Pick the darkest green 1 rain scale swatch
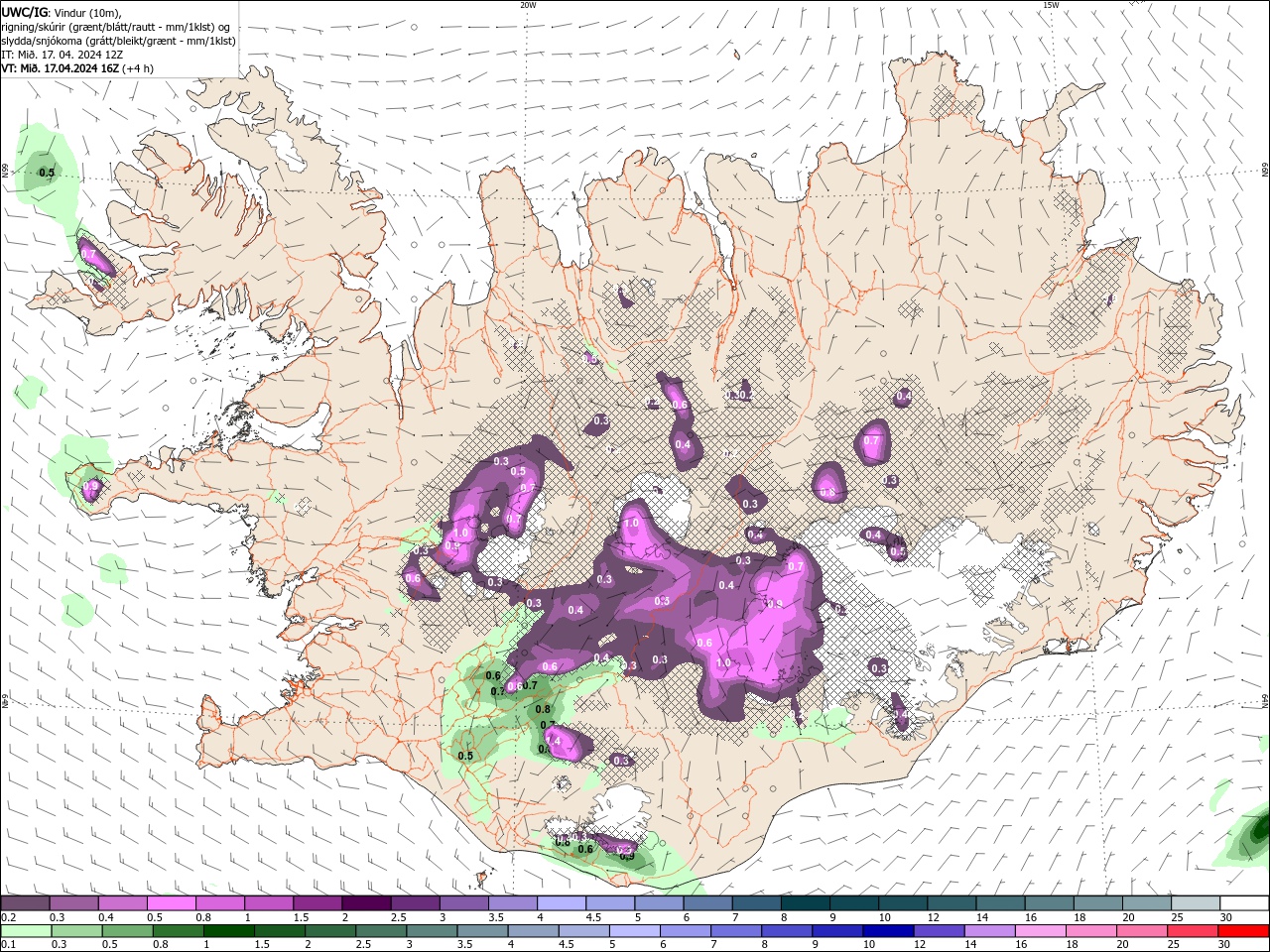This screenshot has width=1270, height=952. point(228,931)
